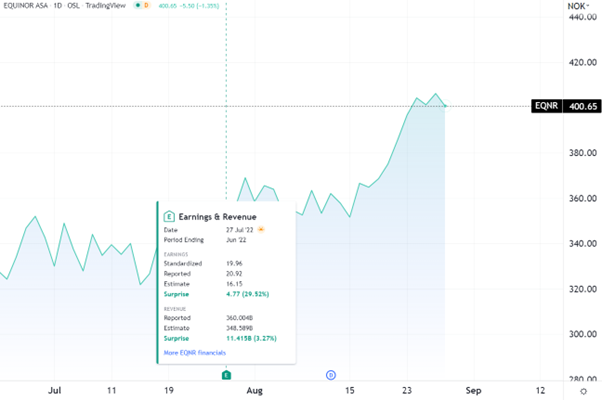This screenshot has width=602, height=400.
Task: Click the Earnings & Revenue E icon
Action: pyautogui.click(x=169, y=217)
